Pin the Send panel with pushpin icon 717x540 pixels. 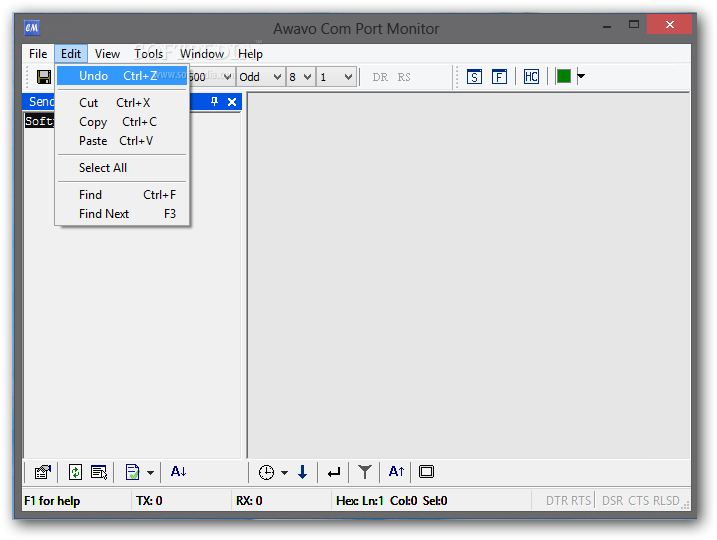[x=214, y=102]
